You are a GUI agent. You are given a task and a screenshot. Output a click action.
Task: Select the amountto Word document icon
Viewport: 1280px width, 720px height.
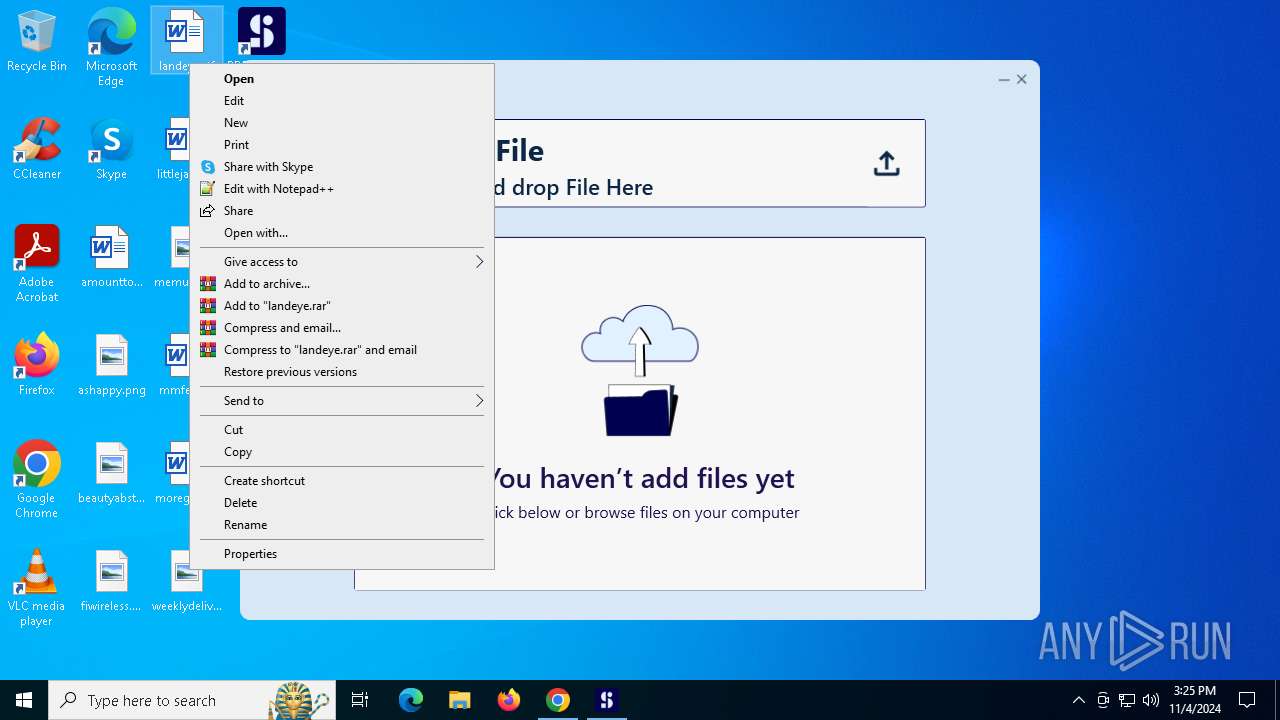[111, 257]
